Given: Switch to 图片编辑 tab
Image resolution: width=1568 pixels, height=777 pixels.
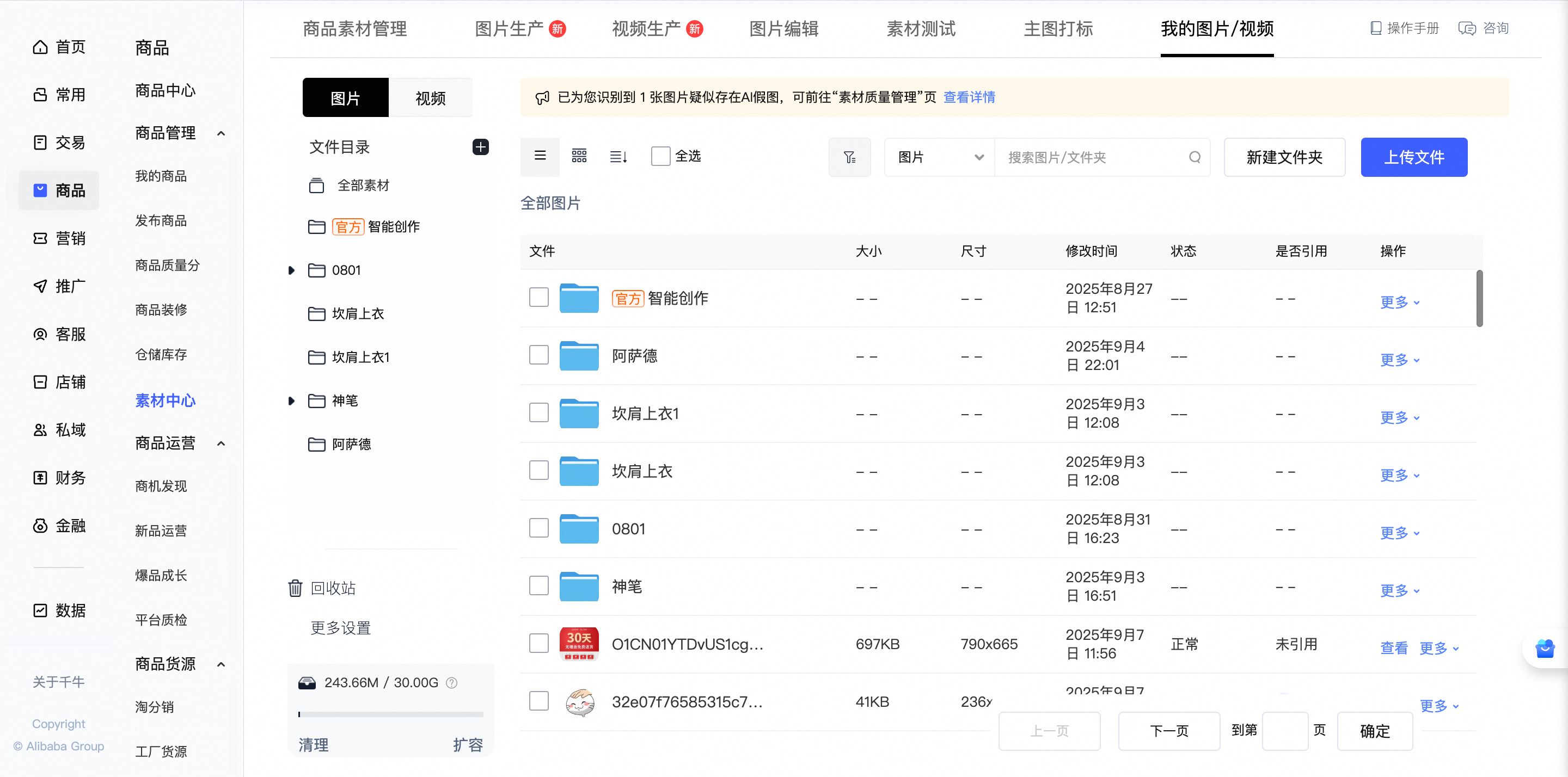Looking at the screenshot, I should [783, 29].
